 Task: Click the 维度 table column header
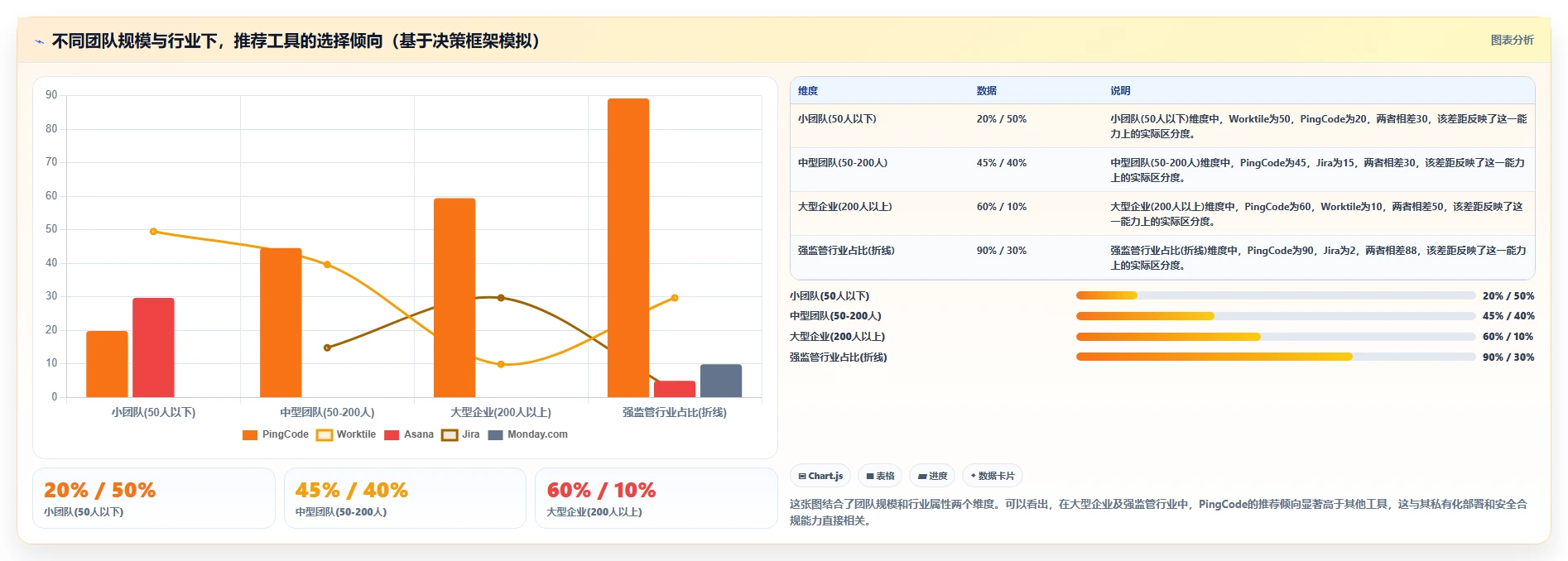(x=808, y=91)
